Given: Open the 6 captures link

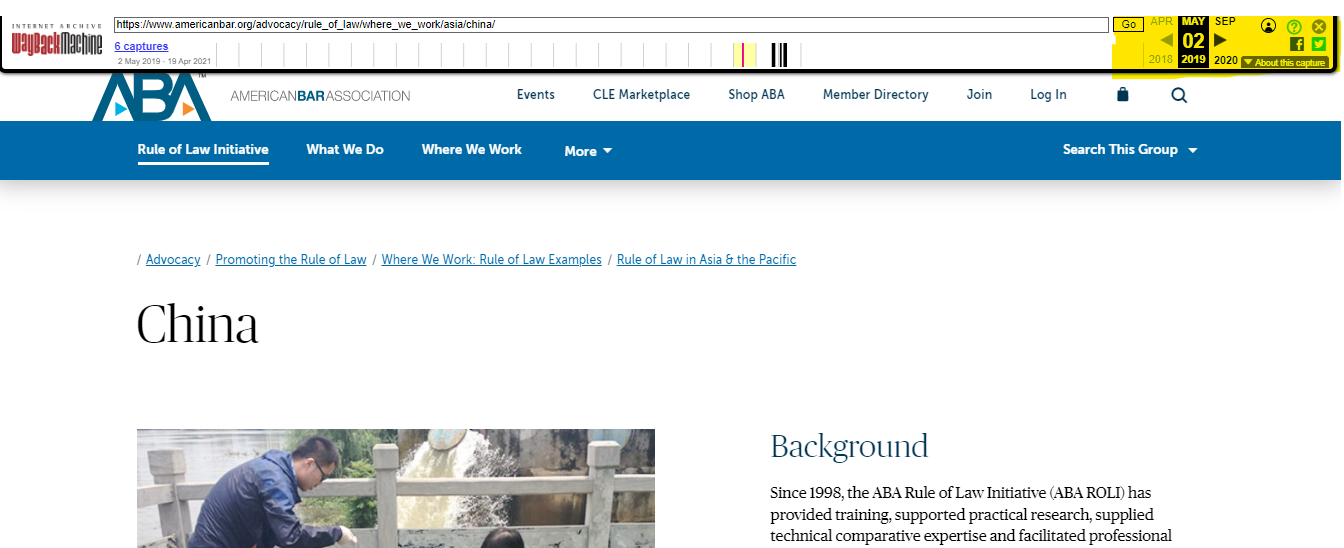Looking at the screenshot, I should (x=141, y=46).
